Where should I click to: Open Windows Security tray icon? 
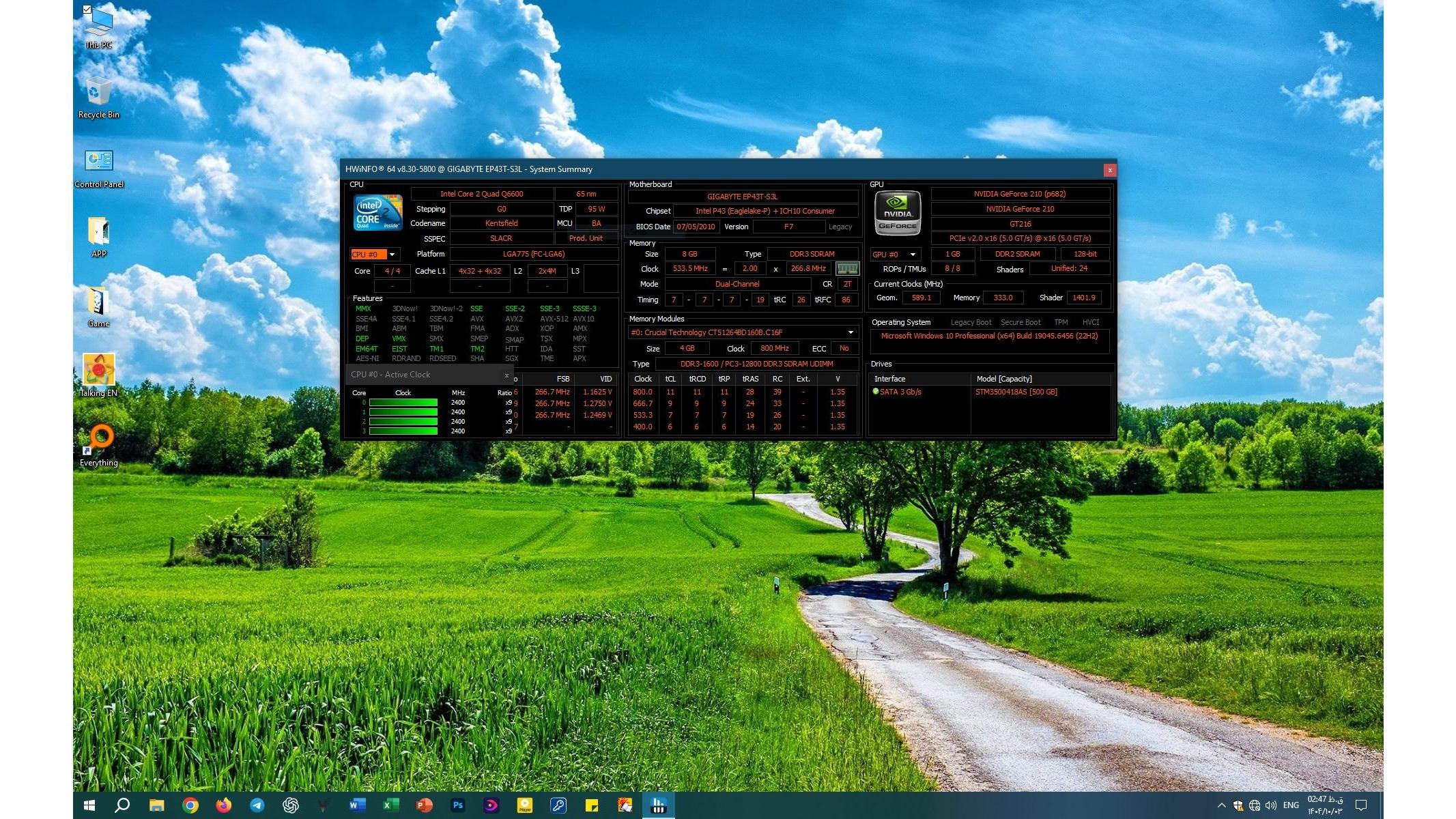click(1238, 805)
